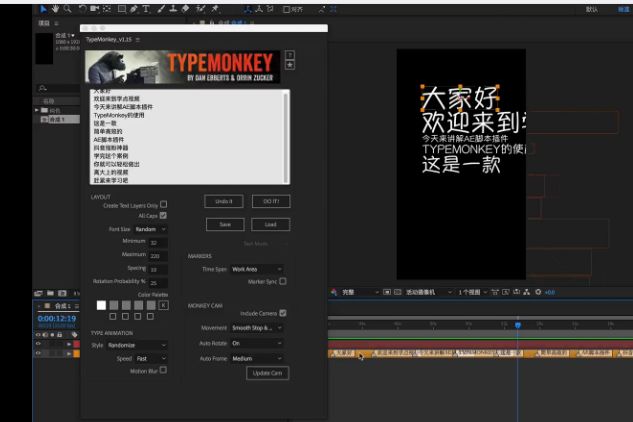Click the Load button in TypeMonkey
The height and width of the screenshot is (422, 633).
pyautogui.click(x=270, y=225)
